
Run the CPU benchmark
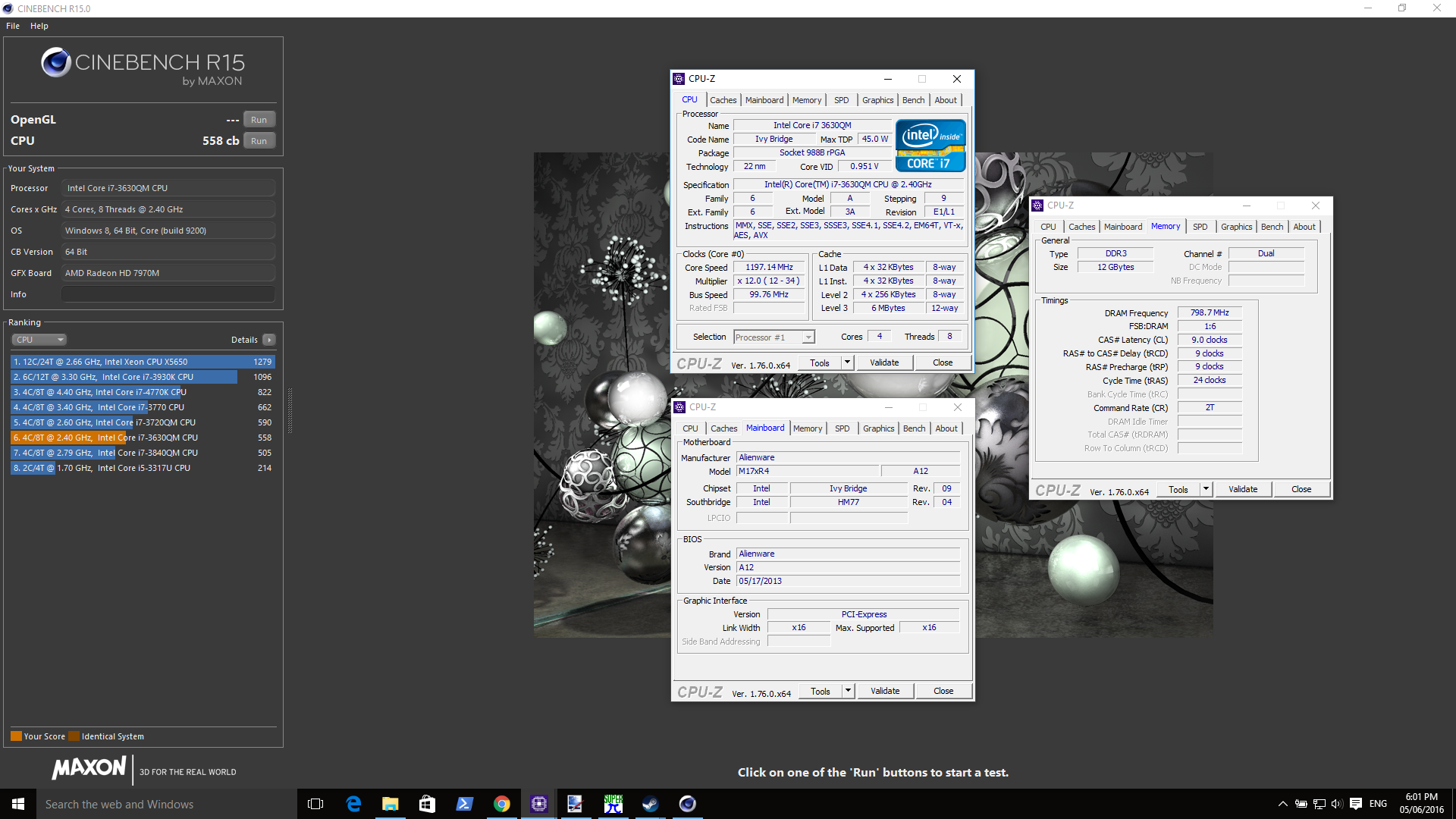pyautogui.click(x=259, y=141)
